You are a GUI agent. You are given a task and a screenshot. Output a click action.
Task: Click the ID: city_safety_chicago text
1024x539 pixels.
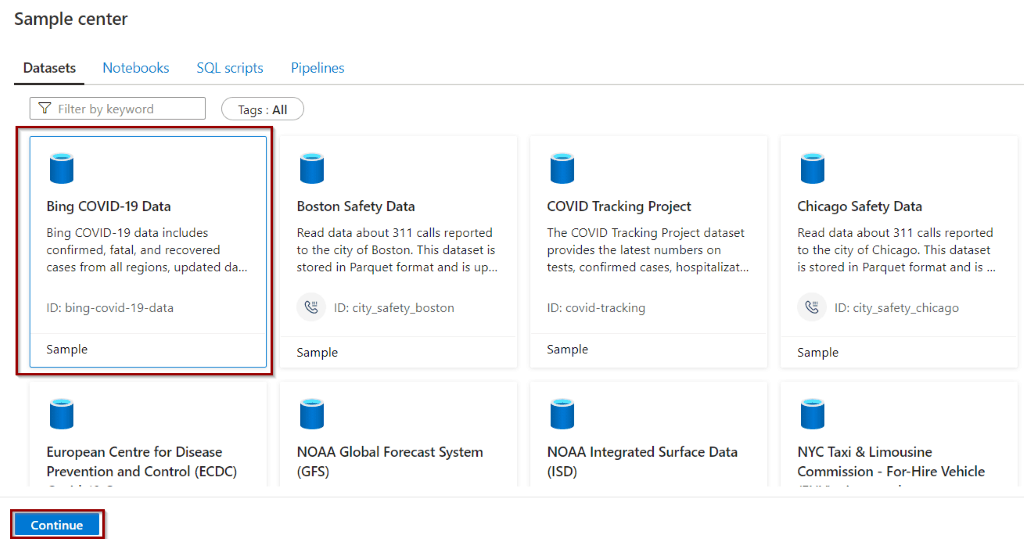[x=896, y=308]
